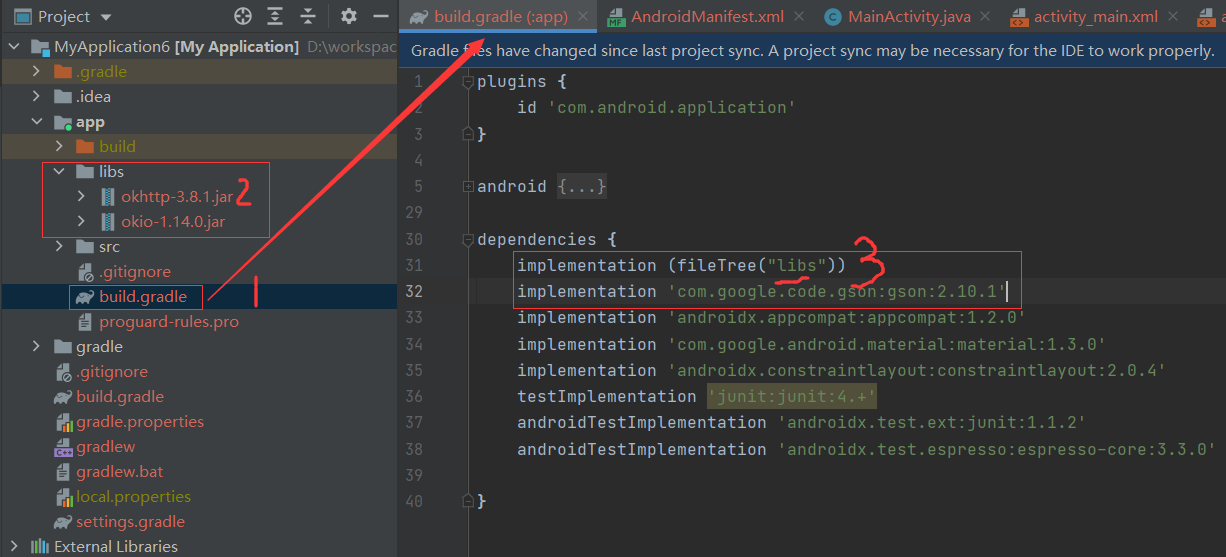Viewport: 1226px width, 557px height.
Task: Expand the build folder chevron
Action: (60, 147)
